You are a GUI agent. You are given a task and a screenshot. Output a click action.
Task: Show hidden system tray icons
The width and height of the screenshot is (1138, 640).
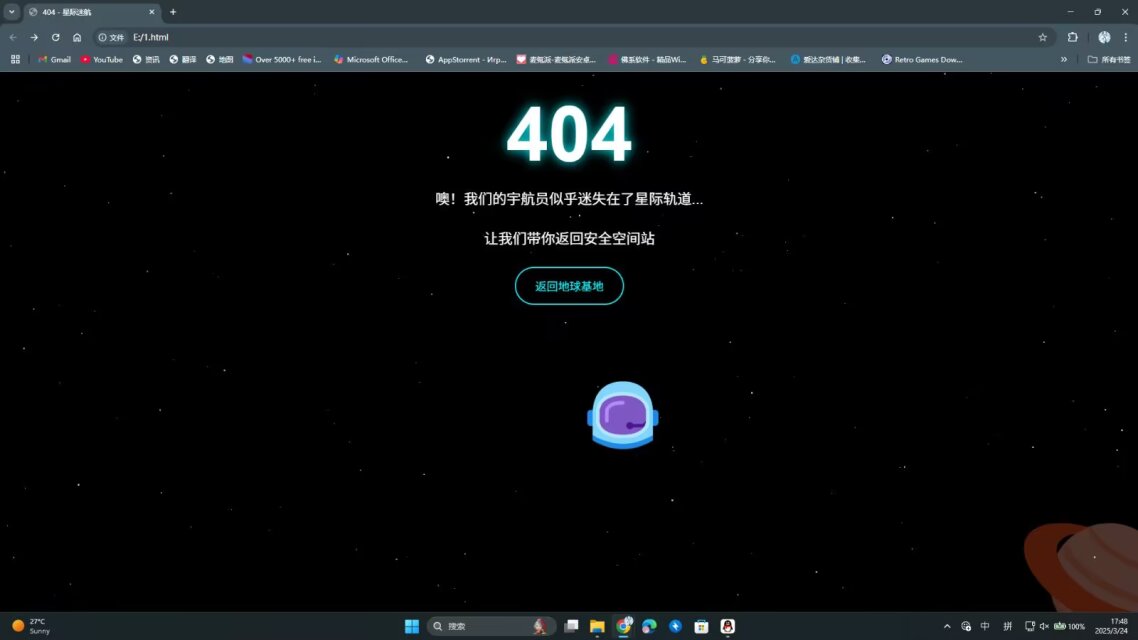(x=947, y=626)
